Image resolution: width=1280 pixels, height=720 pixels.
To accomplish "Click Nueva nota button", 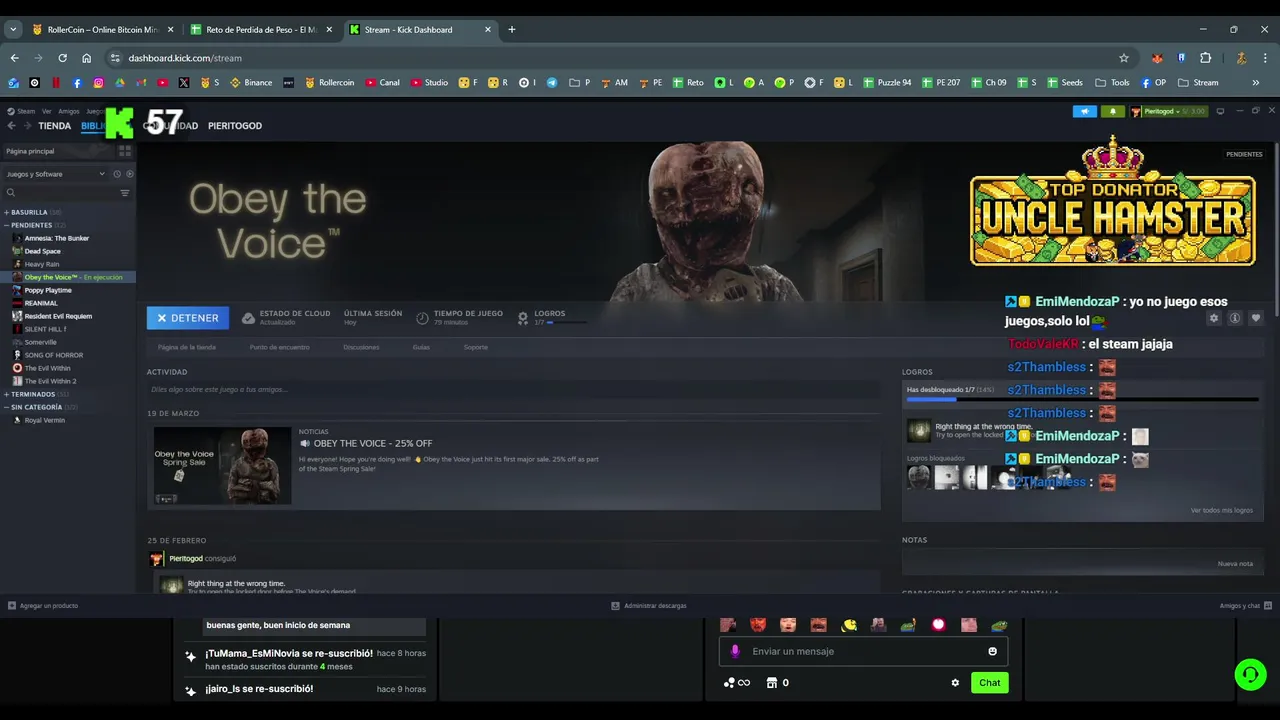I will pyautogui.click(x=1235, y=564).
